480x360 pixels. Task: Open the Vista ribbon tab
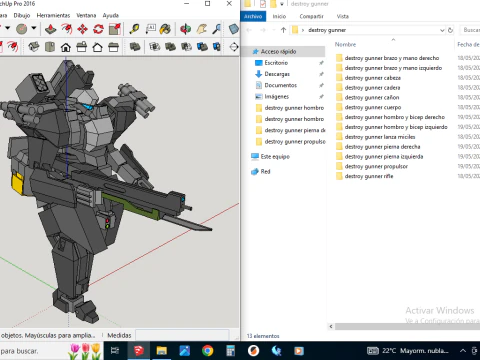pos(343,16)
